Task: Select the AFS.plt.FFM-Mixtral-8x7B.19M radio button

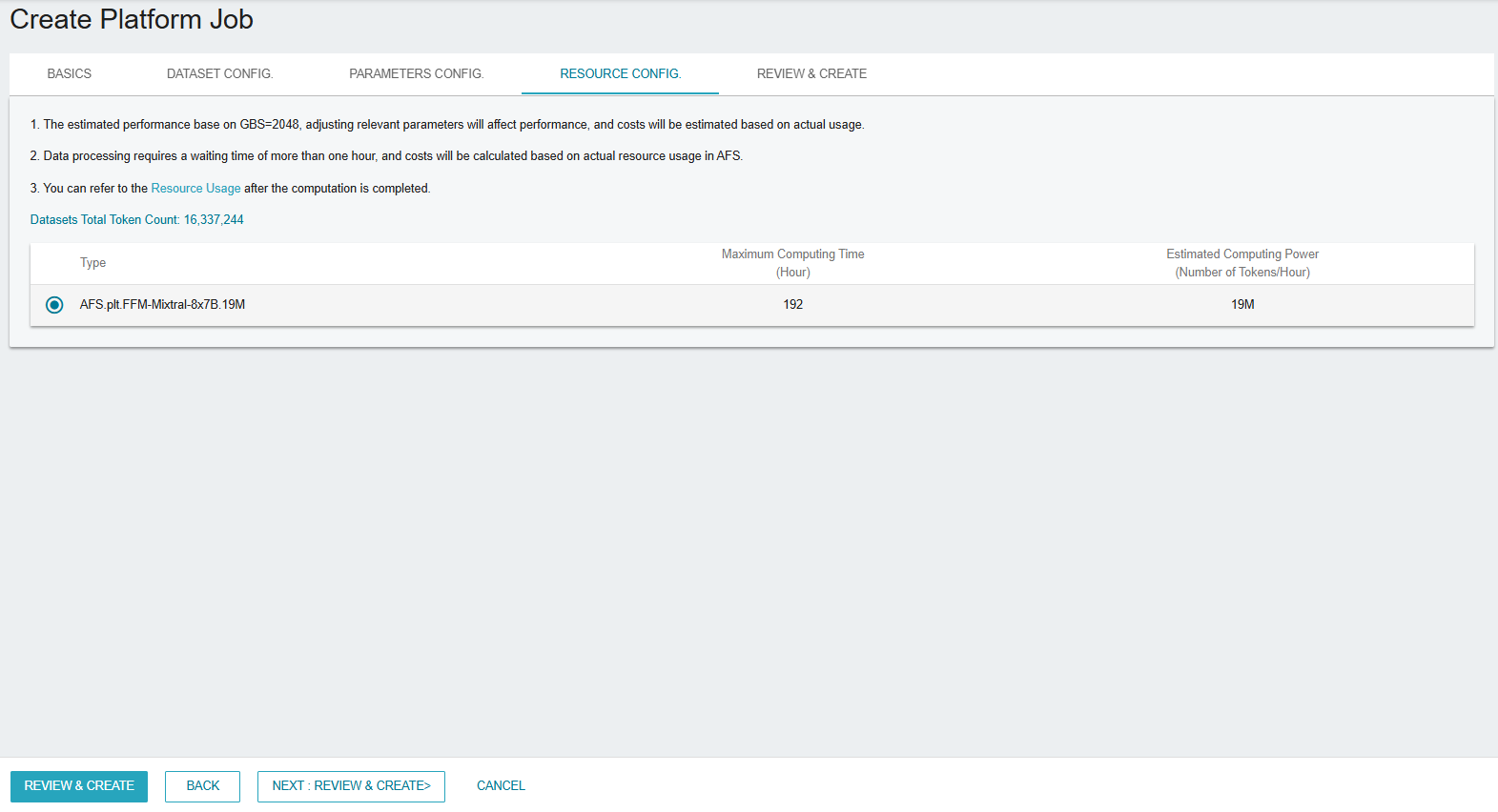Action: click(54, 305)
